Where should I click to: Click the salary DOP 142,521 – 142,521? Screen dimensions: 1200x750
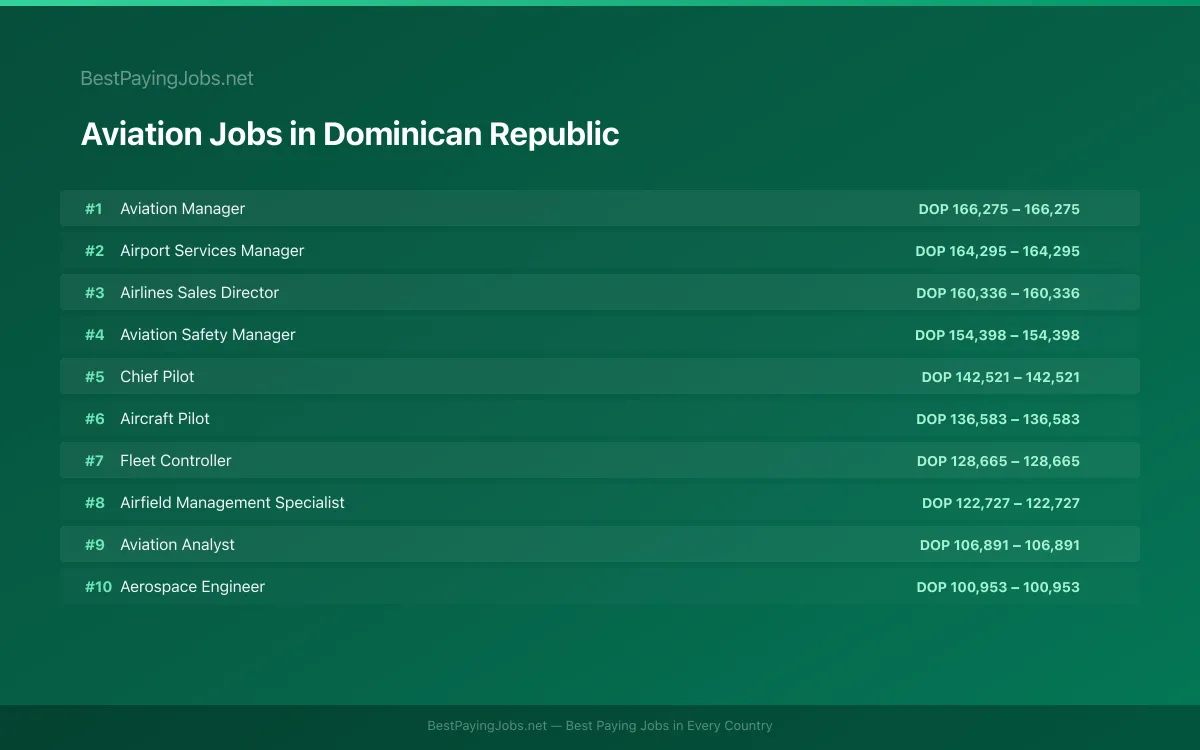1001,377
